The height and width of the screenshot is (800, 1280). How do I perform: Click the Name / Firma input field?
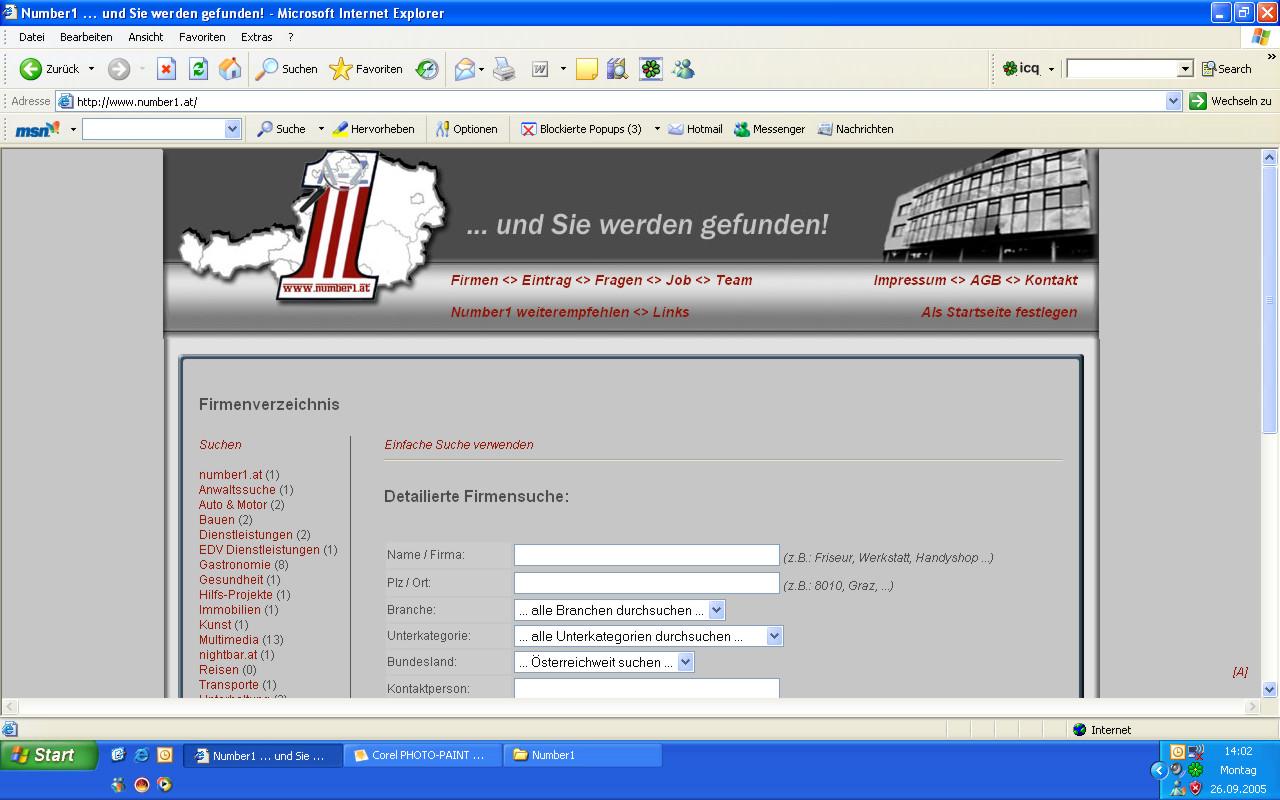[x=646, y=556]
